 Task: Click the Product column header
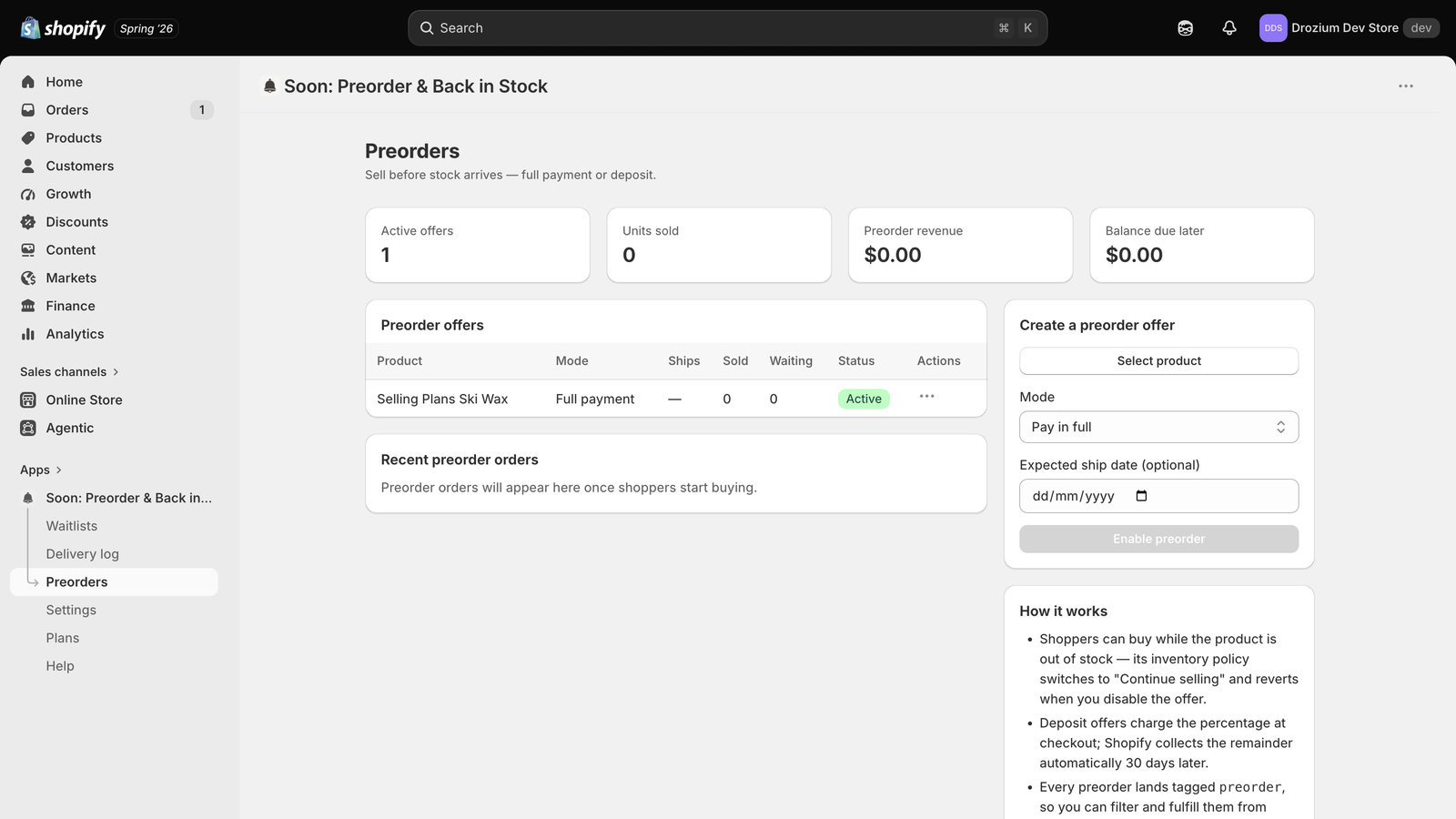pyautogui.click(x=399, y=361)
